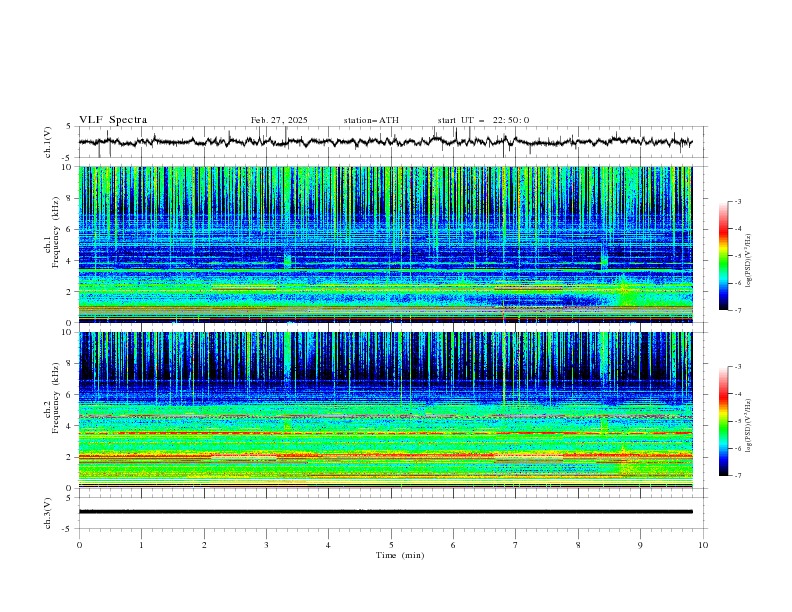
Task: Click the 'VLF Spectra' title text
Action: tap(113, 120)
